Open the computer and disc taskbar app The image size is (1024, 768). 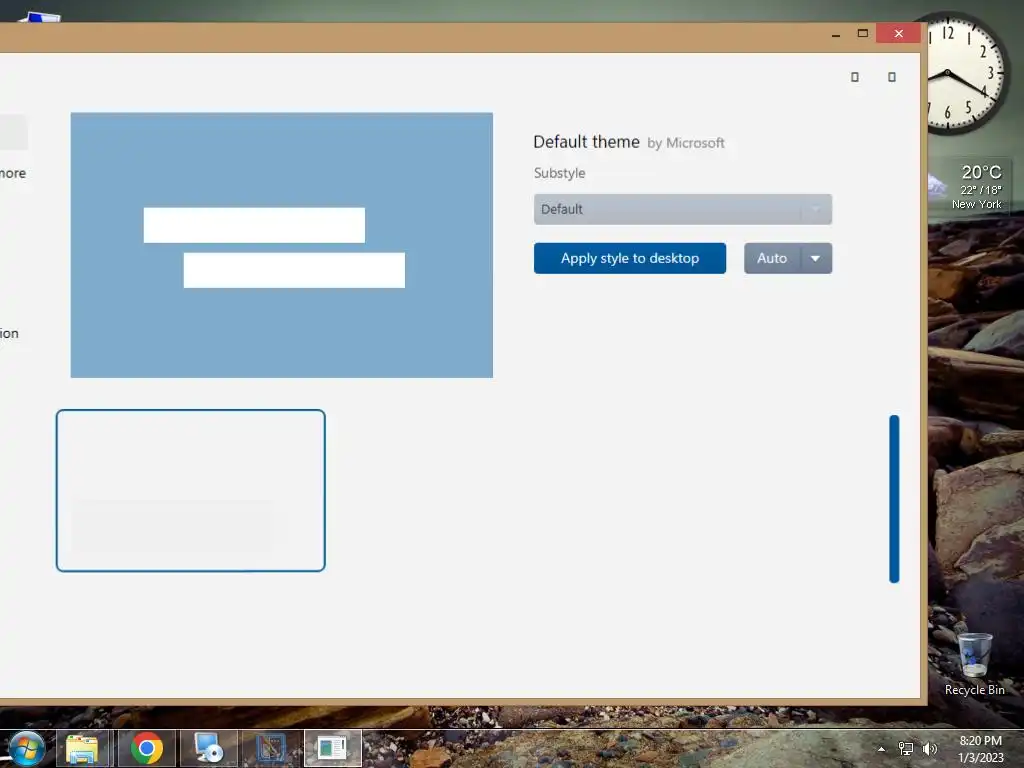click(209, 748)
